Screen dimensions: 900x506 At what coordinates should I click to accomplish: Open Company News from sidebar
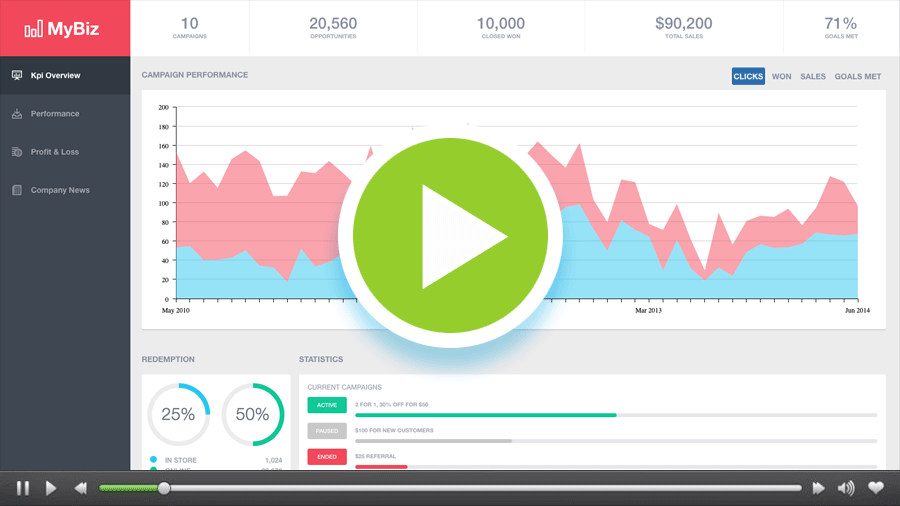(60, 190)
